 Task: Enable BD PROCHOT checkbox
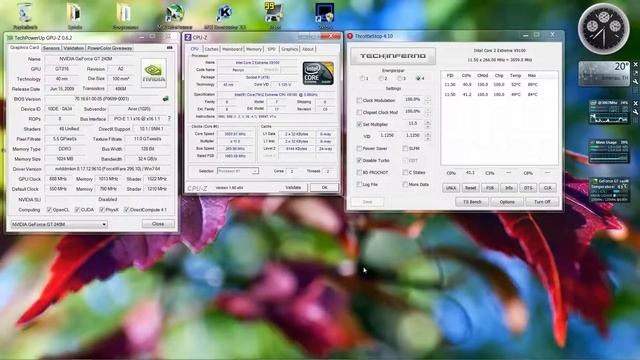coord(359,173)
